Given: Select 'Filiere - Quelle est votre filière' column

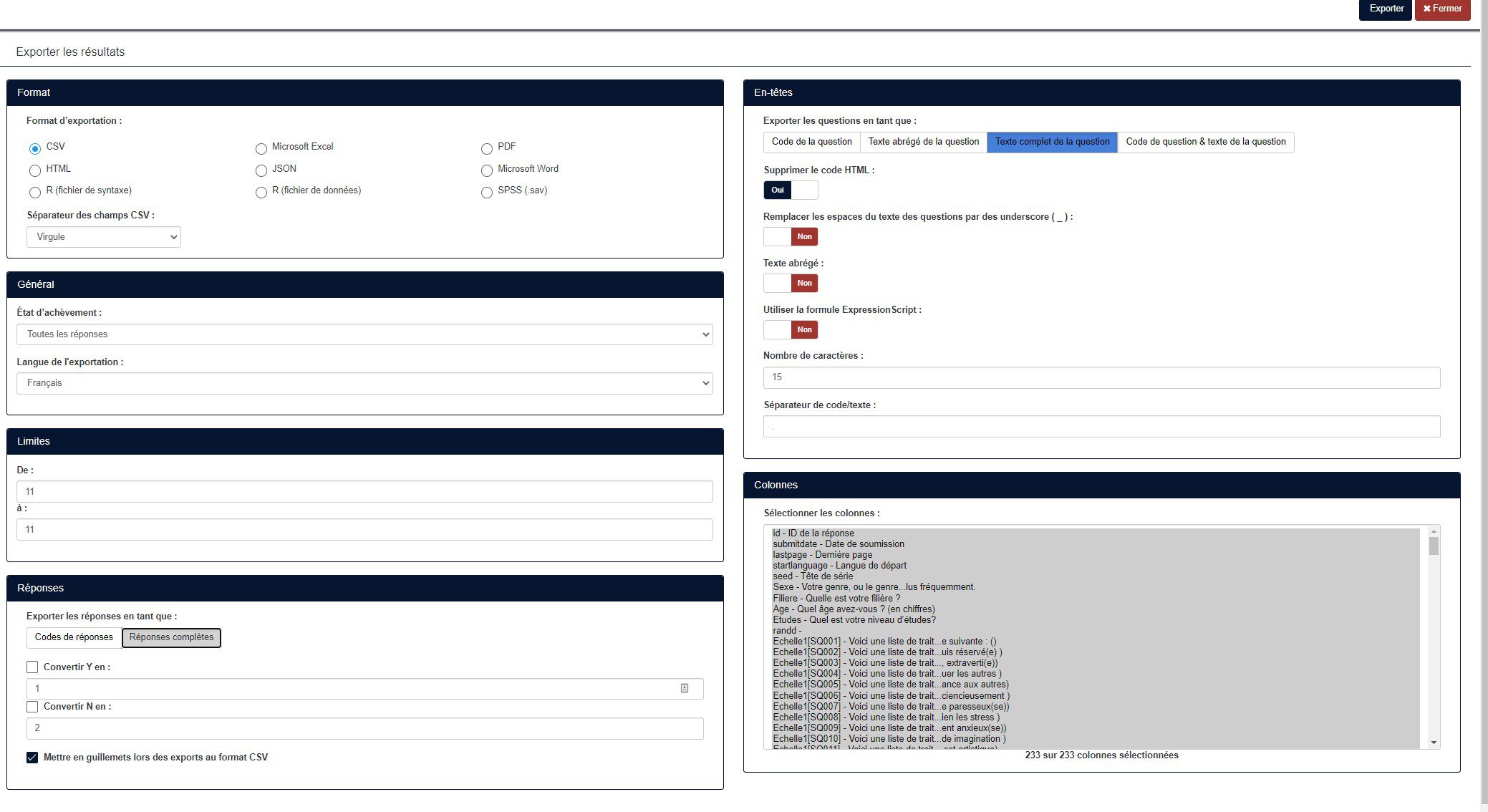Looking at the screenshot, I should pyautogui.click(x=1096, y=599).
